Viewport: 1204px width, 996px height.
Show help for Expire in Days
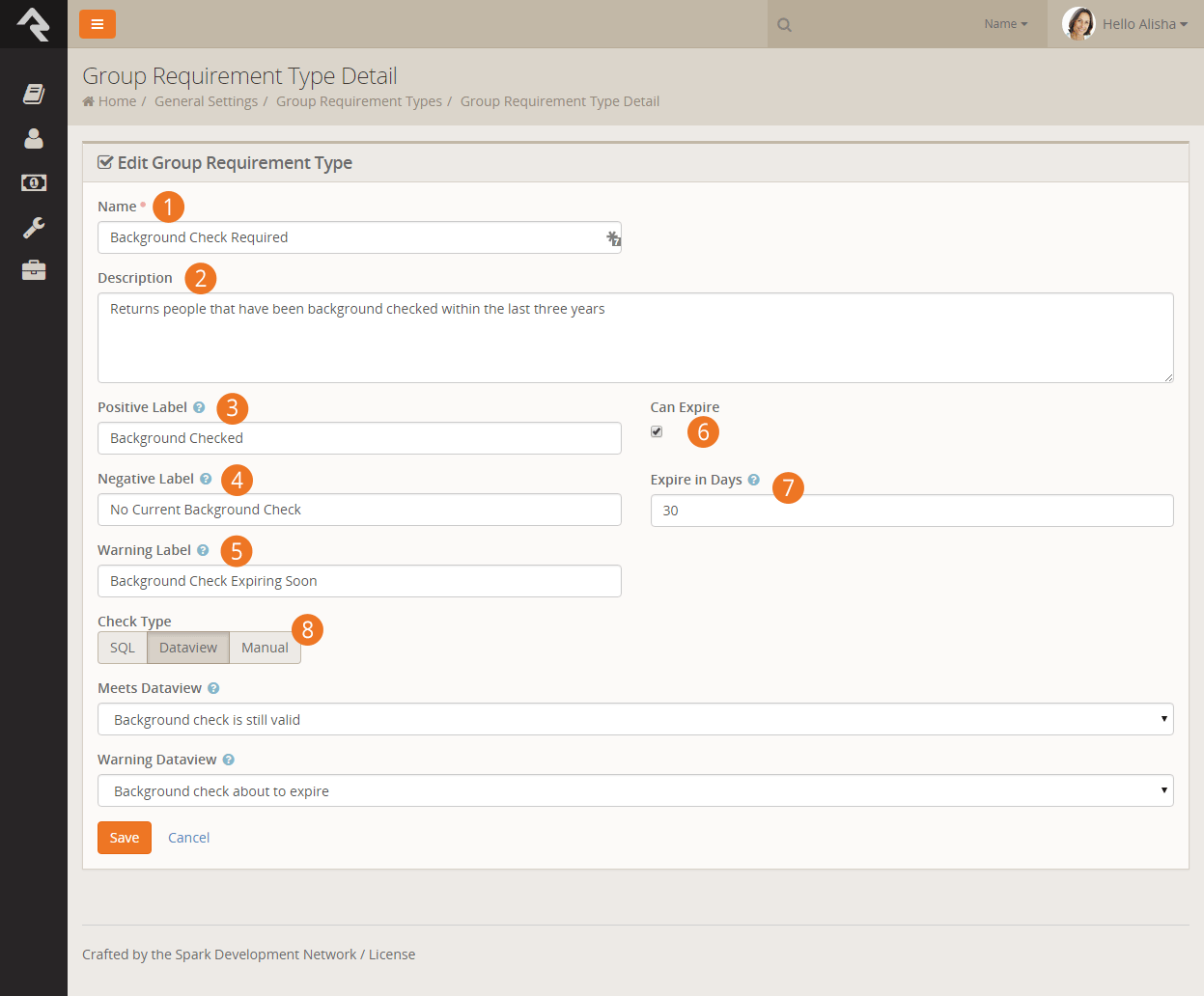[754, 480]
